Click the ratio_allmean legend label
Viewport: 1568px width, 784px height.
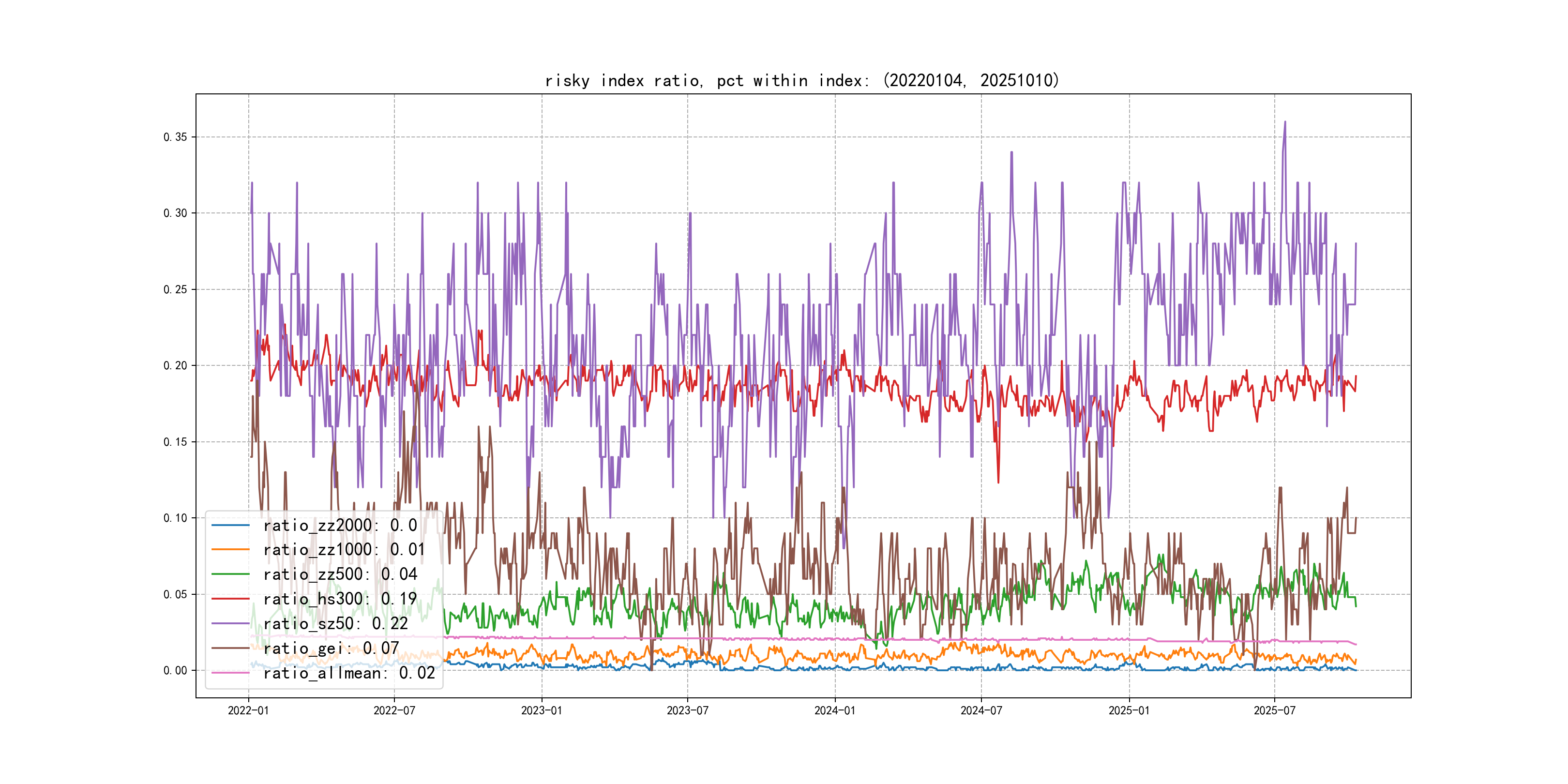point(349,673)
